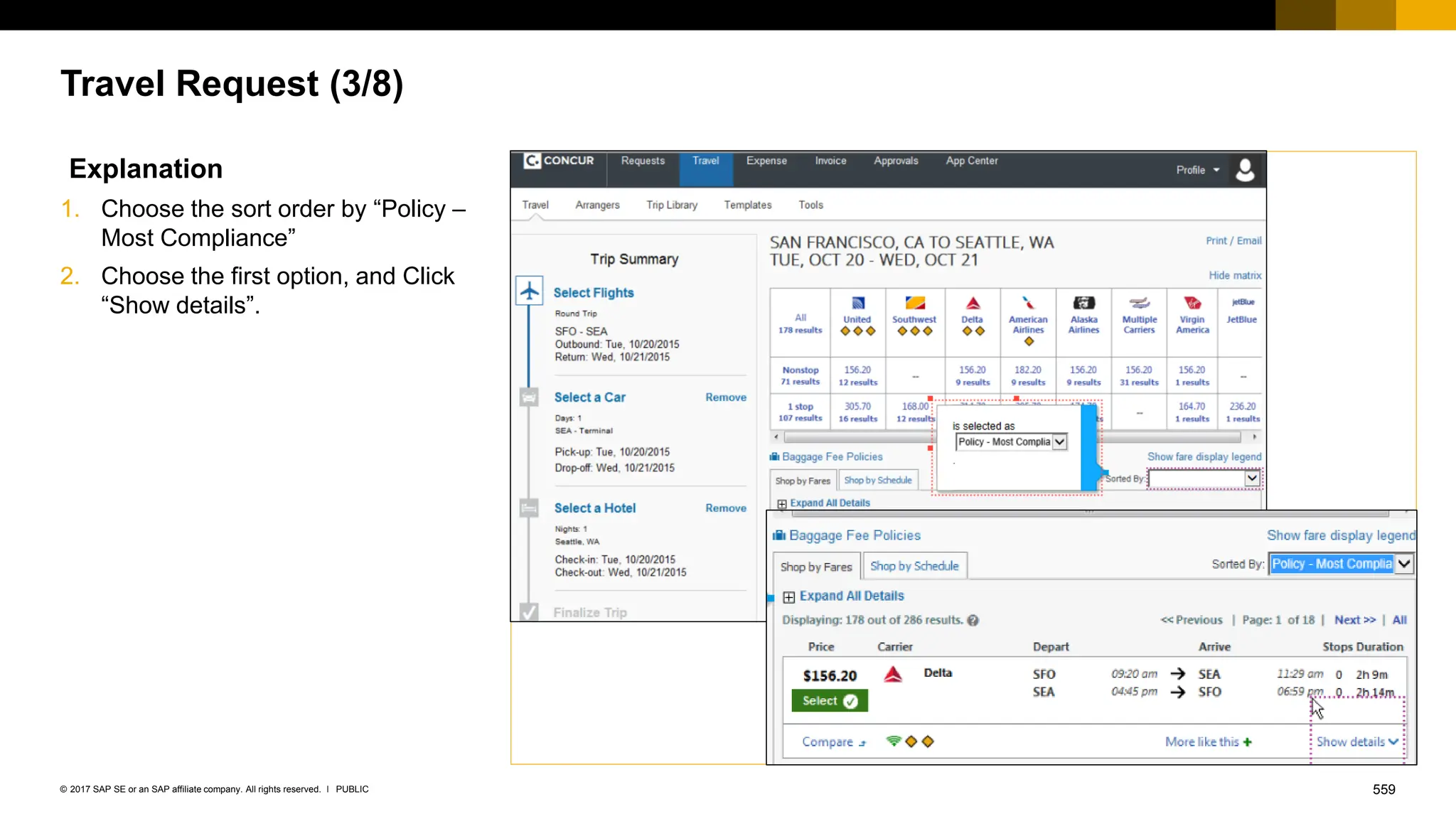Select Virgin America 1 stop 164.70 cell
This screenshot has height=819, width=1456.
click(1192, 412)
